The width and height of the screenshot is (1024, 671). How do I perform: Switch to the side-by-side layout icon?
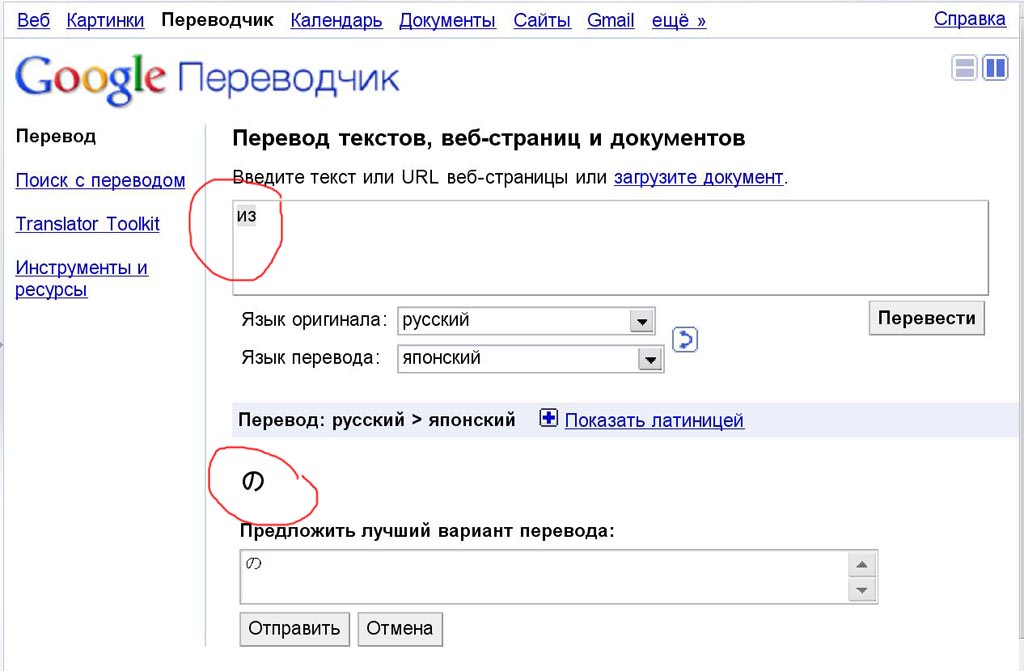995,68
